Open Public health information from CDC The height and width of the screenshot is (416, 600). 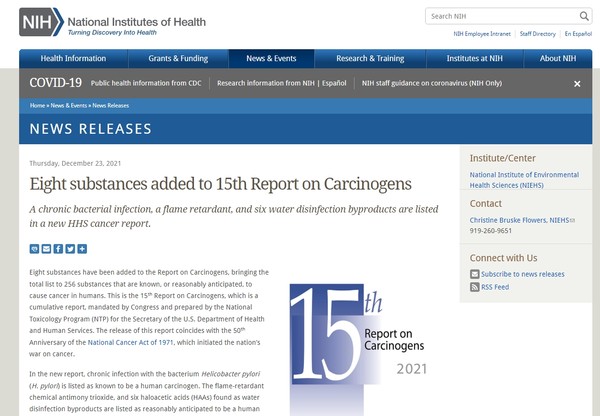point(146,83)
